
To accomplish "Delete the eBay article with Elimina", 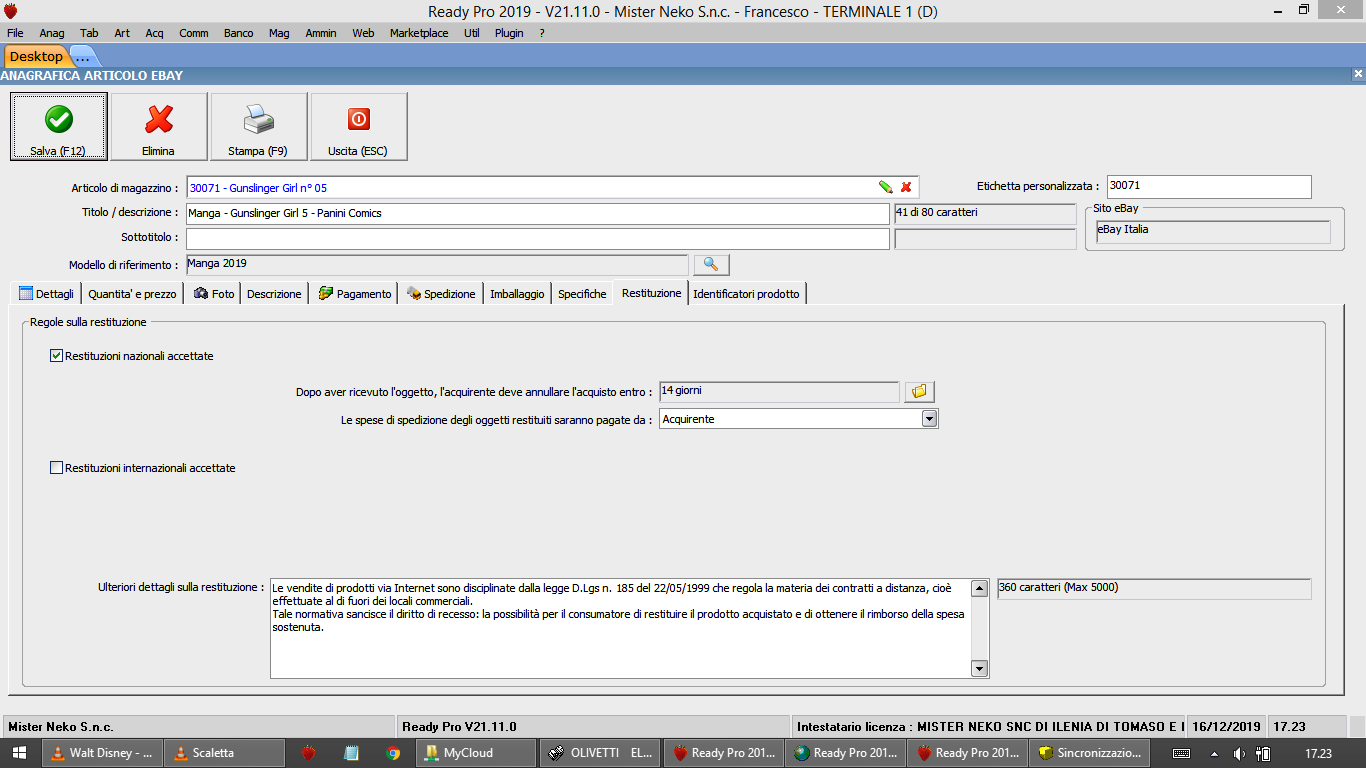I will [159, 127].
